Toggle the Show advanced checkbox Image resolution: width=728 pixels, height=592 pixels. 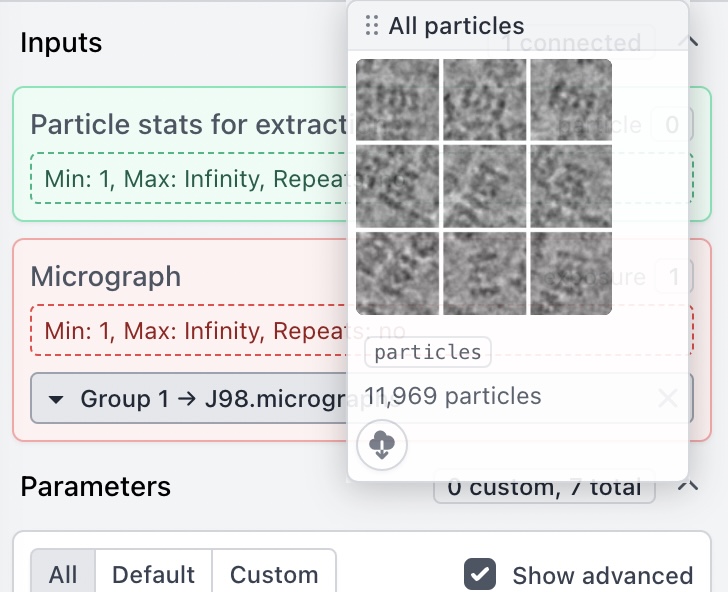481,575
